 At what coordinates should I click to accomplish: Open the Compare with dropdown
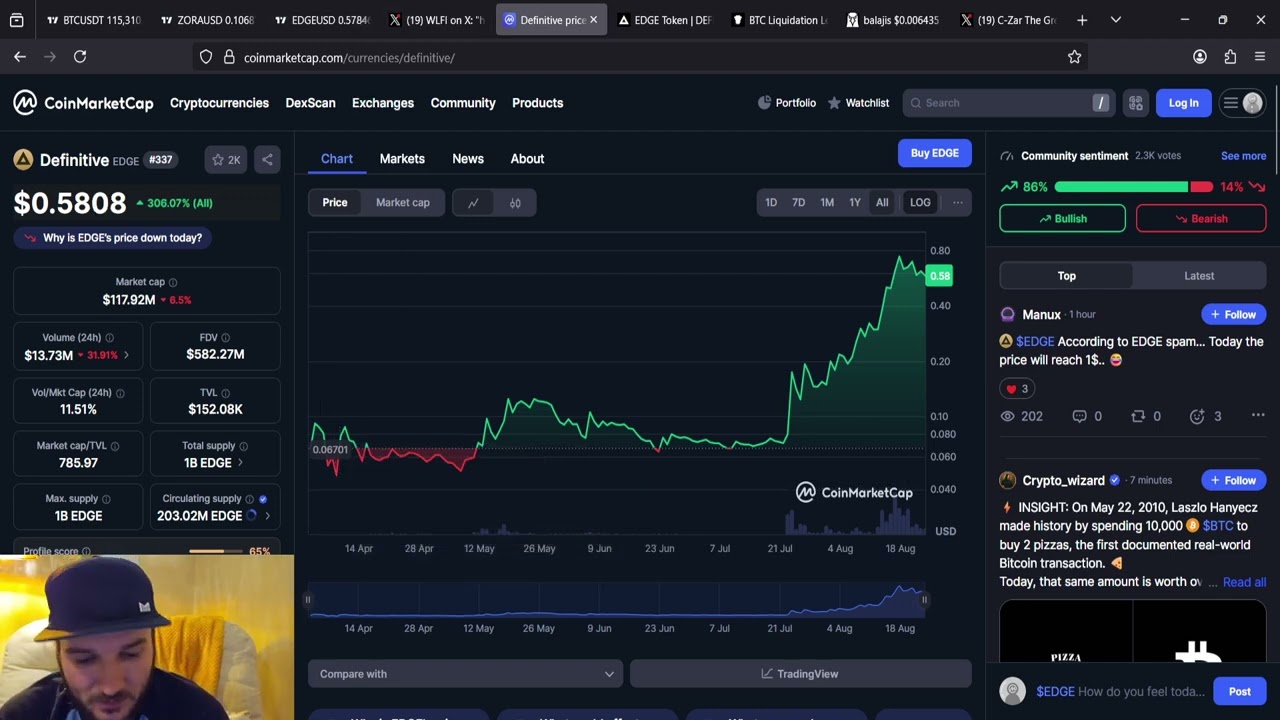pos(465,674)
